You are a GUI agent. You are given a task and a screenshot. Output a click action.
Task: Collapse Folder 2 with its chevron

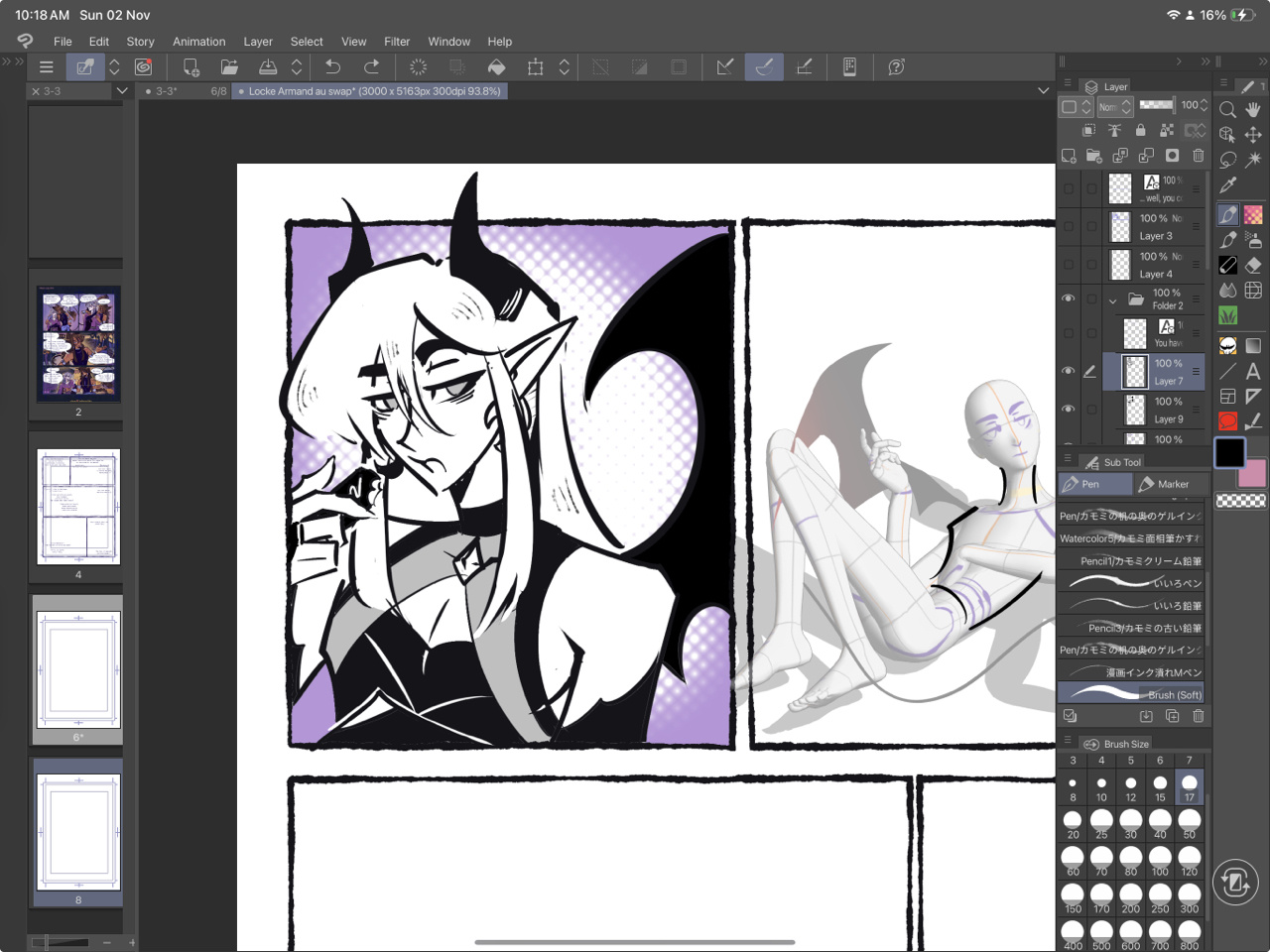click(1113, 299)
